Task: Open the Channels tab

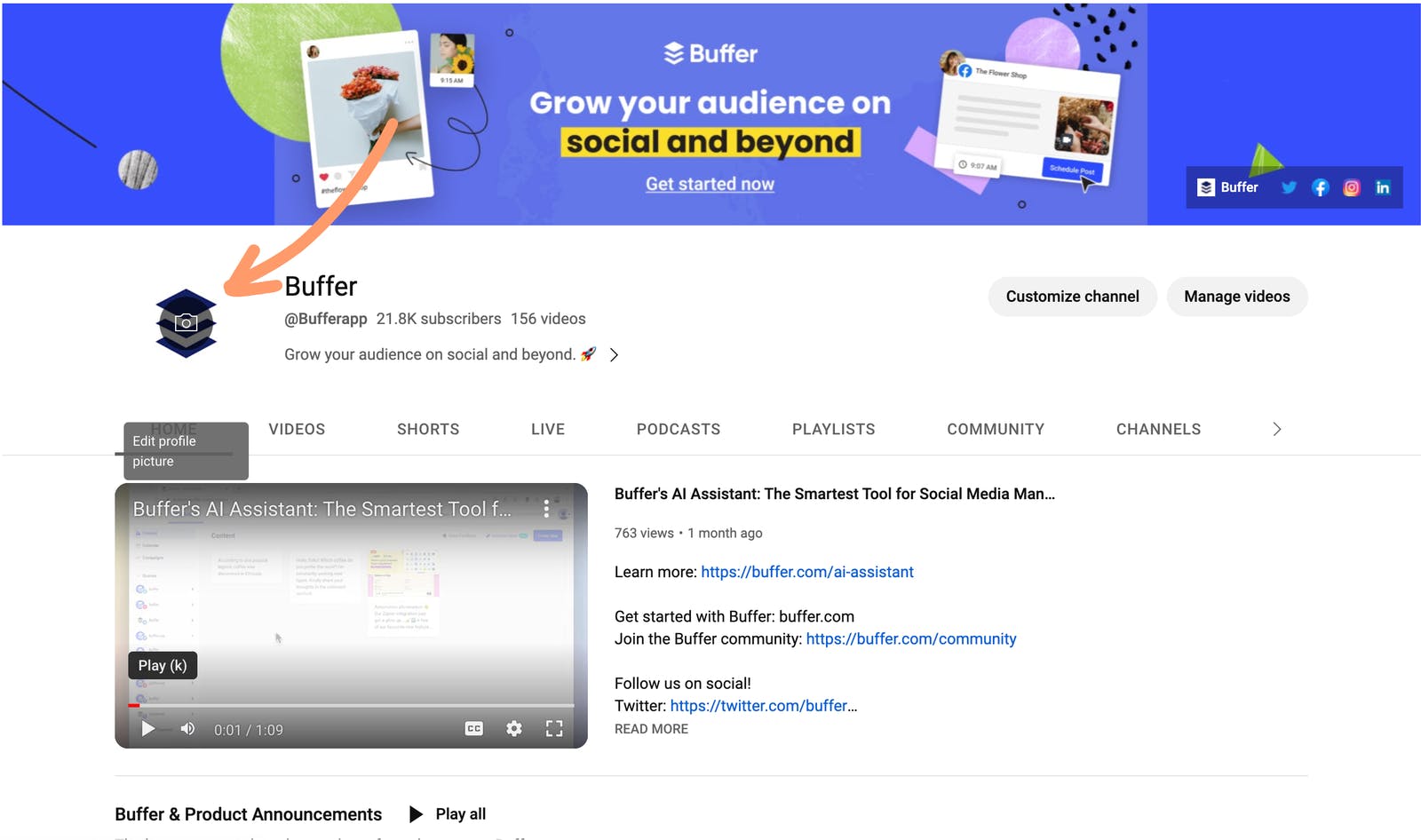Action: coord(1158,429)
